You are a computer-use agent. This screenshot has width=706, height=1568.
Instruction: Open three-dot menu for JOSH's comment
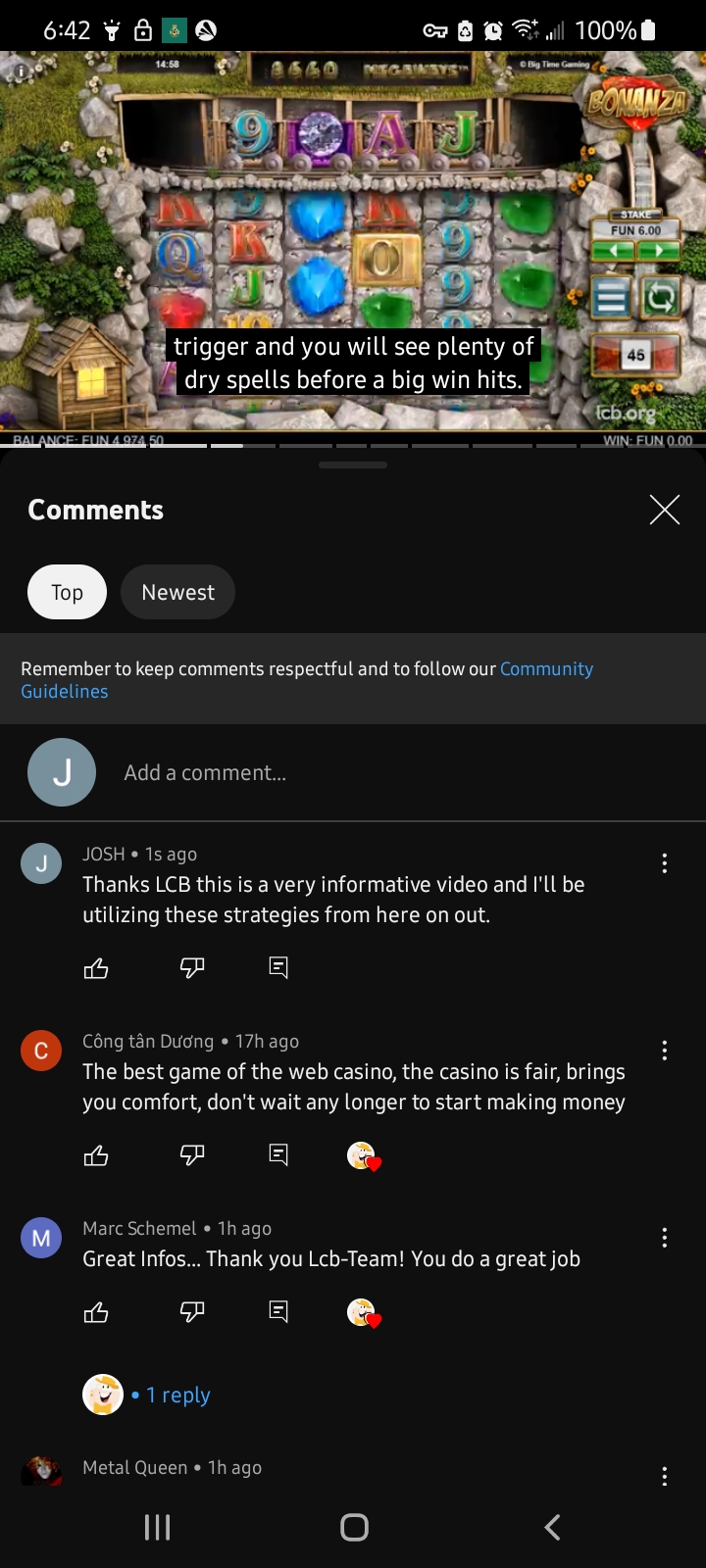(x=665, y=863)
